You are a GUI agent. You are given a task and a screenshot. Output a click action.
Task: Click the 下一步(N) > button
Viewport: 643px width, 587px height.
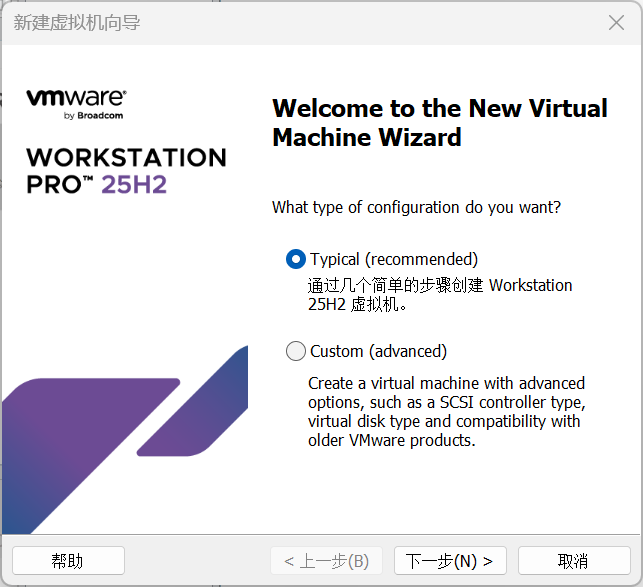(x=450, y=560)
